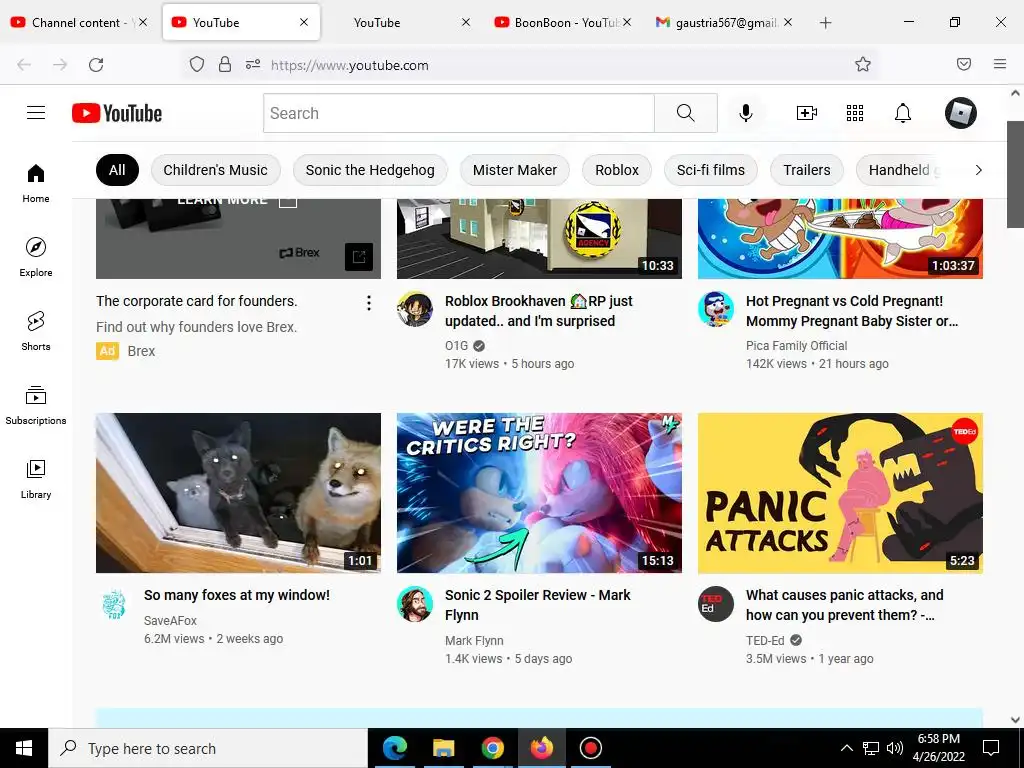Screen dimensions: 1024x768
Task: Go back with Firefox back arrow
Action: tap(24, 65)
